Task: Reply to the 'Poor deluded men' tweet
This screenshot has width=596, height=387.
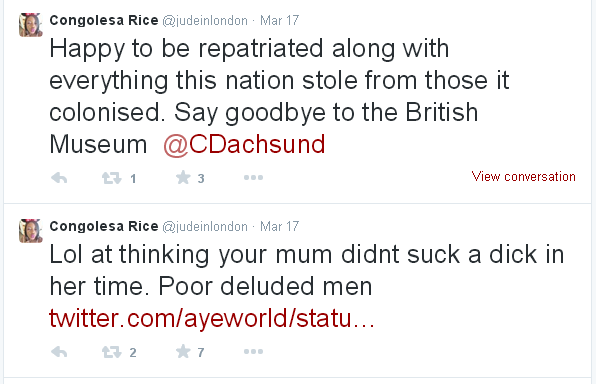Action: pos(59,352)
